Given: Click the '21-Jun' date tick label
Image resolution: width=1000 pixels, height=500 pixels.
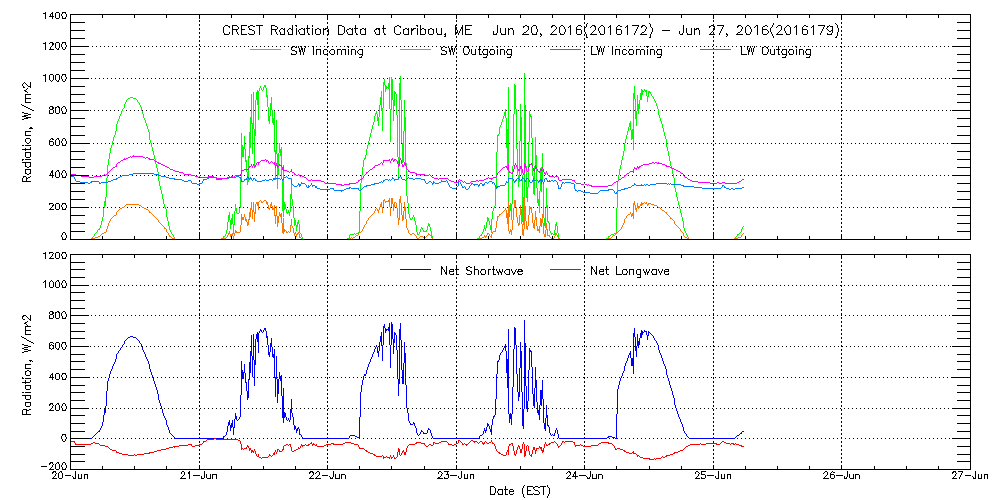Looking at the screenshot, I should coord(200,476).
